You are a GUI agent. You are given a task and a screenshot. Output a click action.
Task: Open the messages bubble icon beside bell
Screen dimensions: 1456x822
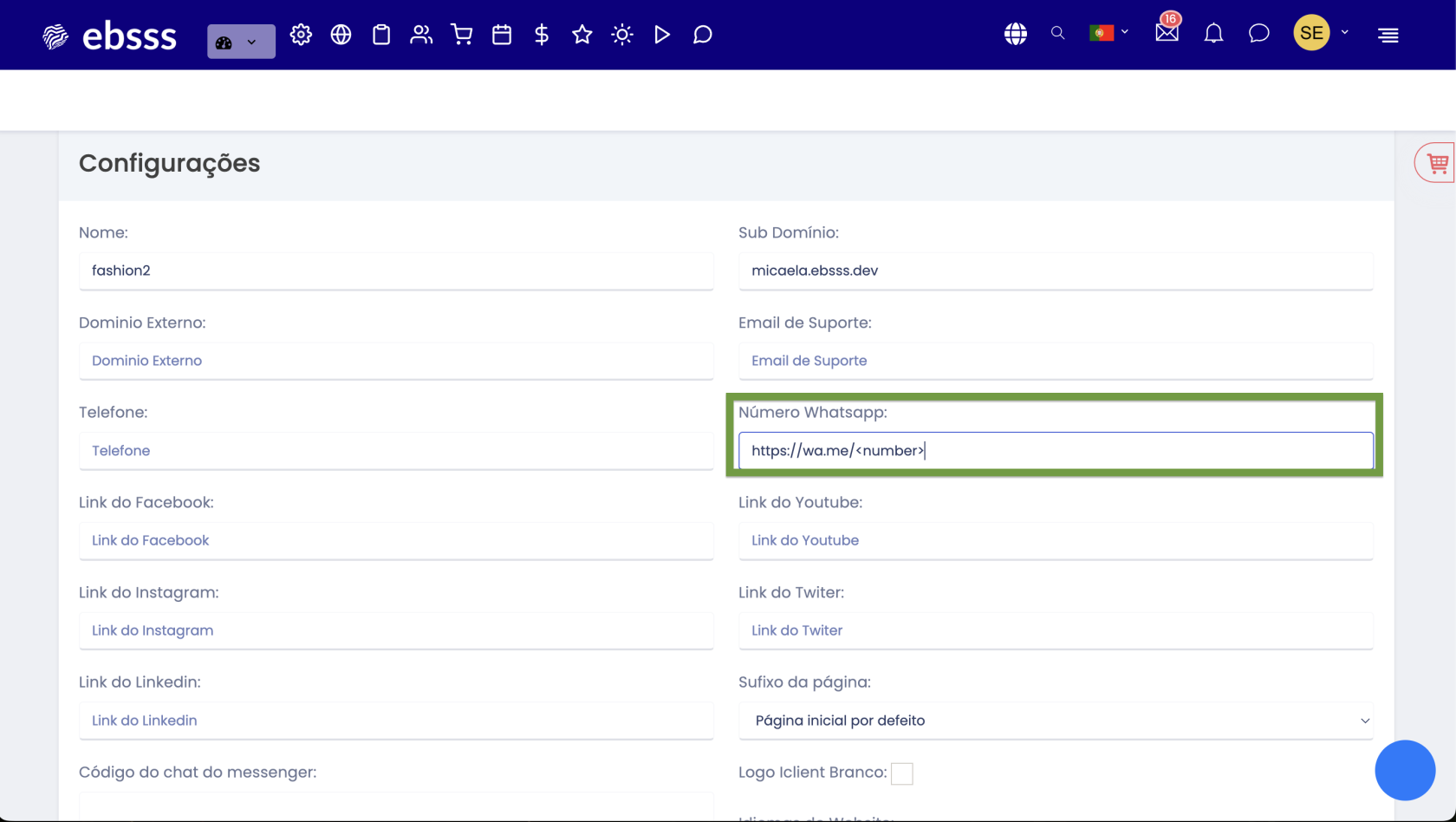pyautogui.click(x=1259, y=34)
